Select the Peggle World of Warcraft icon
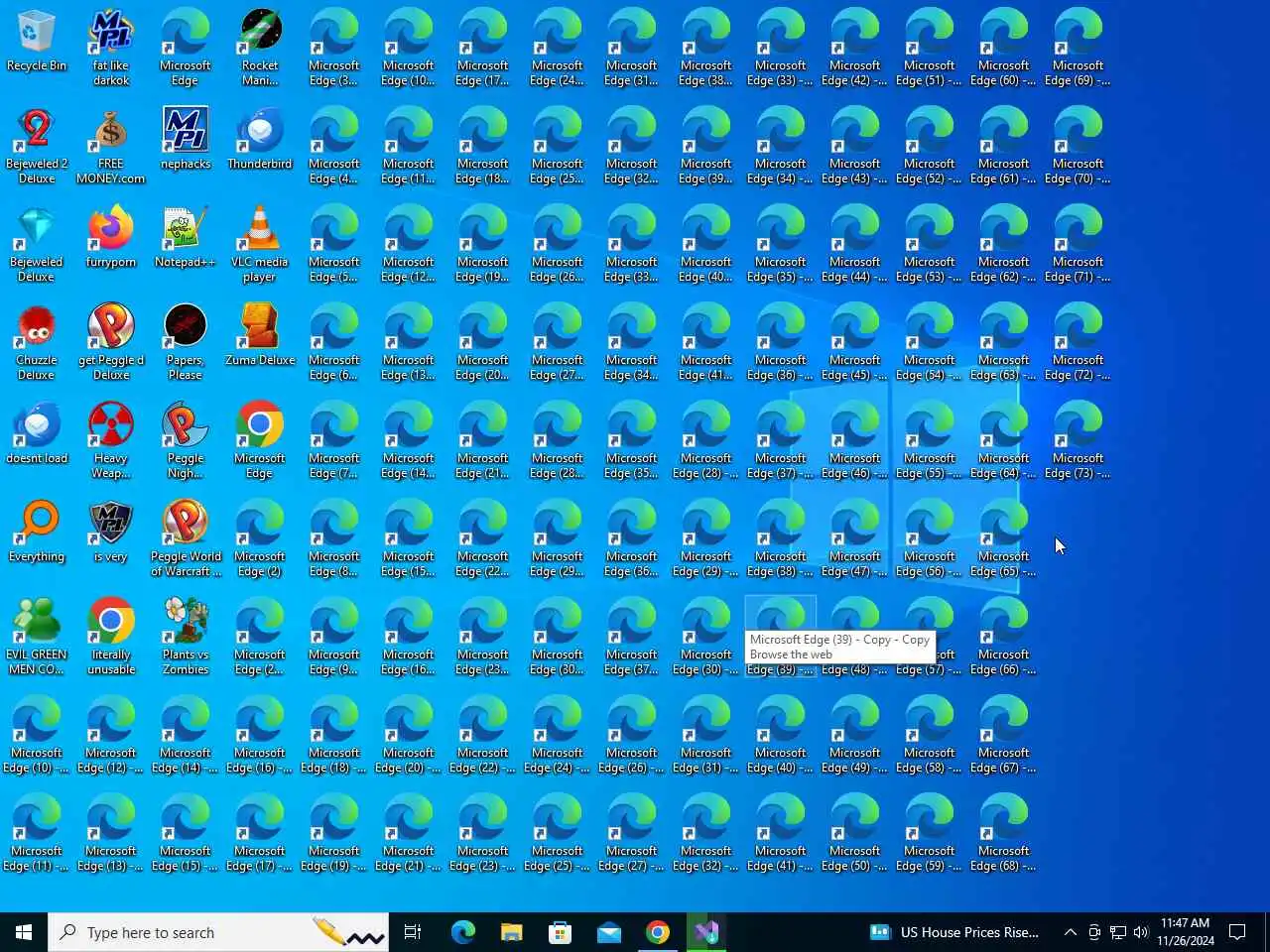The height and width of the screenshot is (952, 1270). (186, 538)
